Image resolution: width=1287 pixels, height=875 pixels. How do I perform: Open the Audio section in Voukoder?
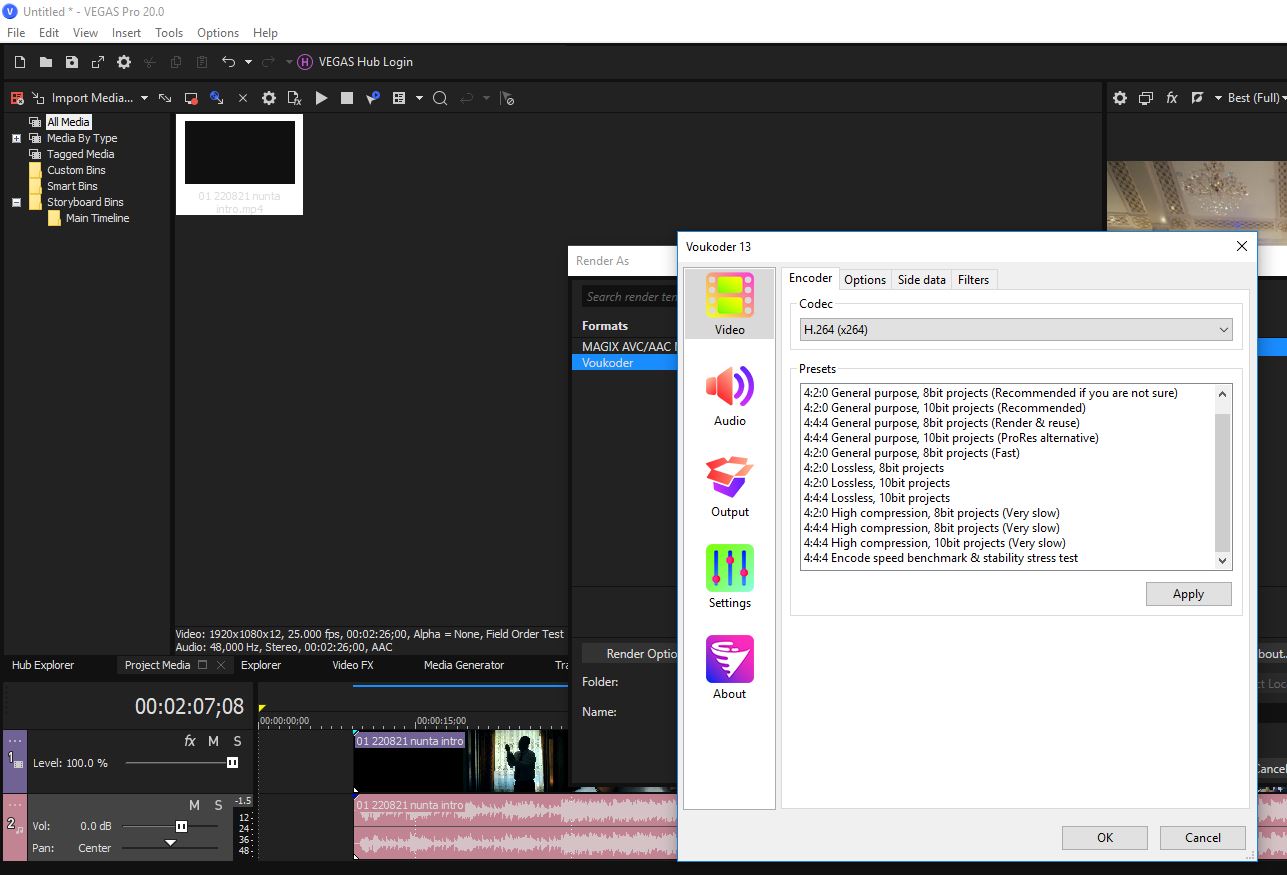click(729, 395)
